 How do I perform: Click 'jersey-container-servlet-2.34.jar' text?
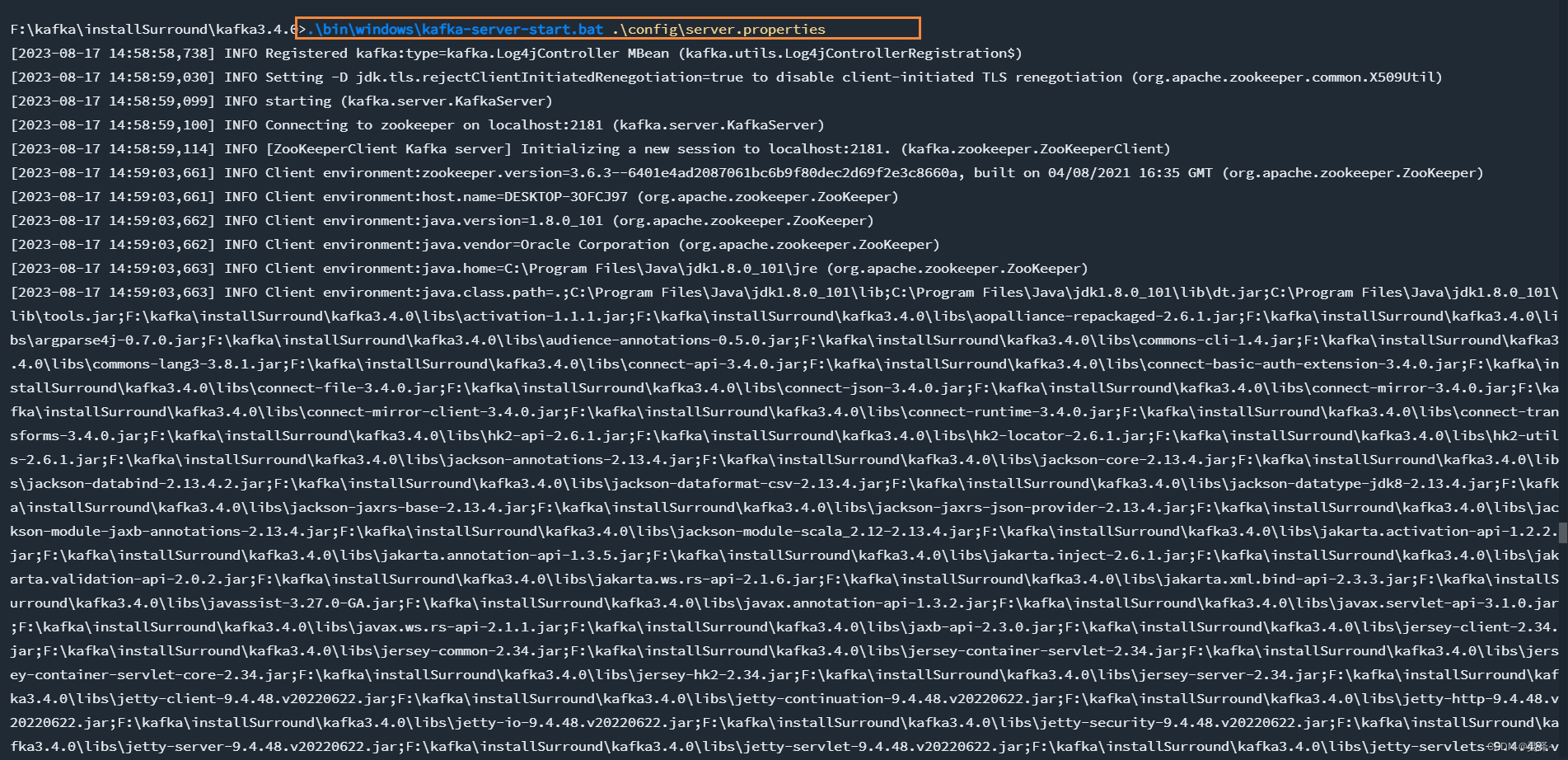[x=1044, y=651]
